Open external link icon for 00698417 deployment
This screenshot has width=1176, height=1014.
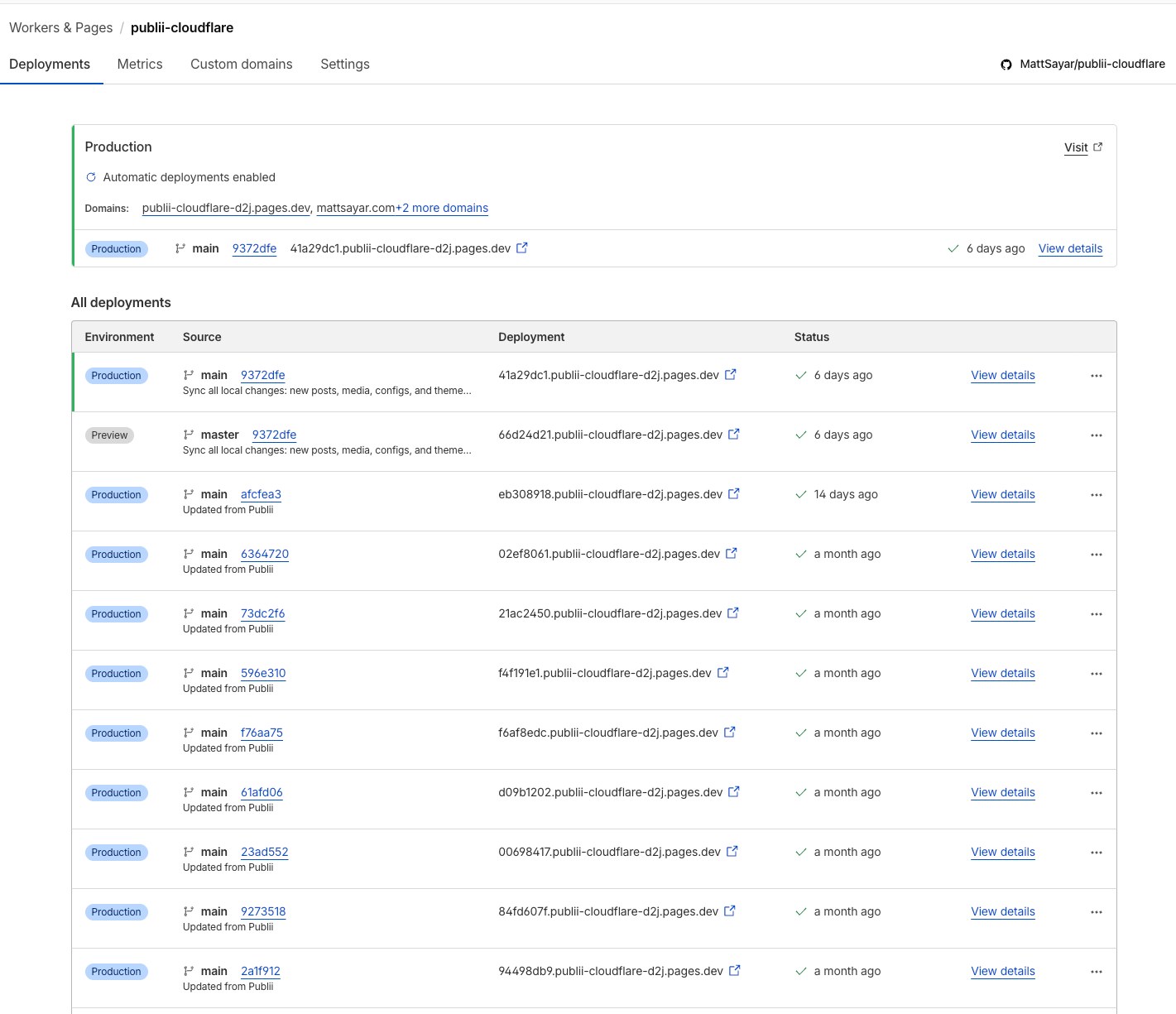[x=732, y=852]
